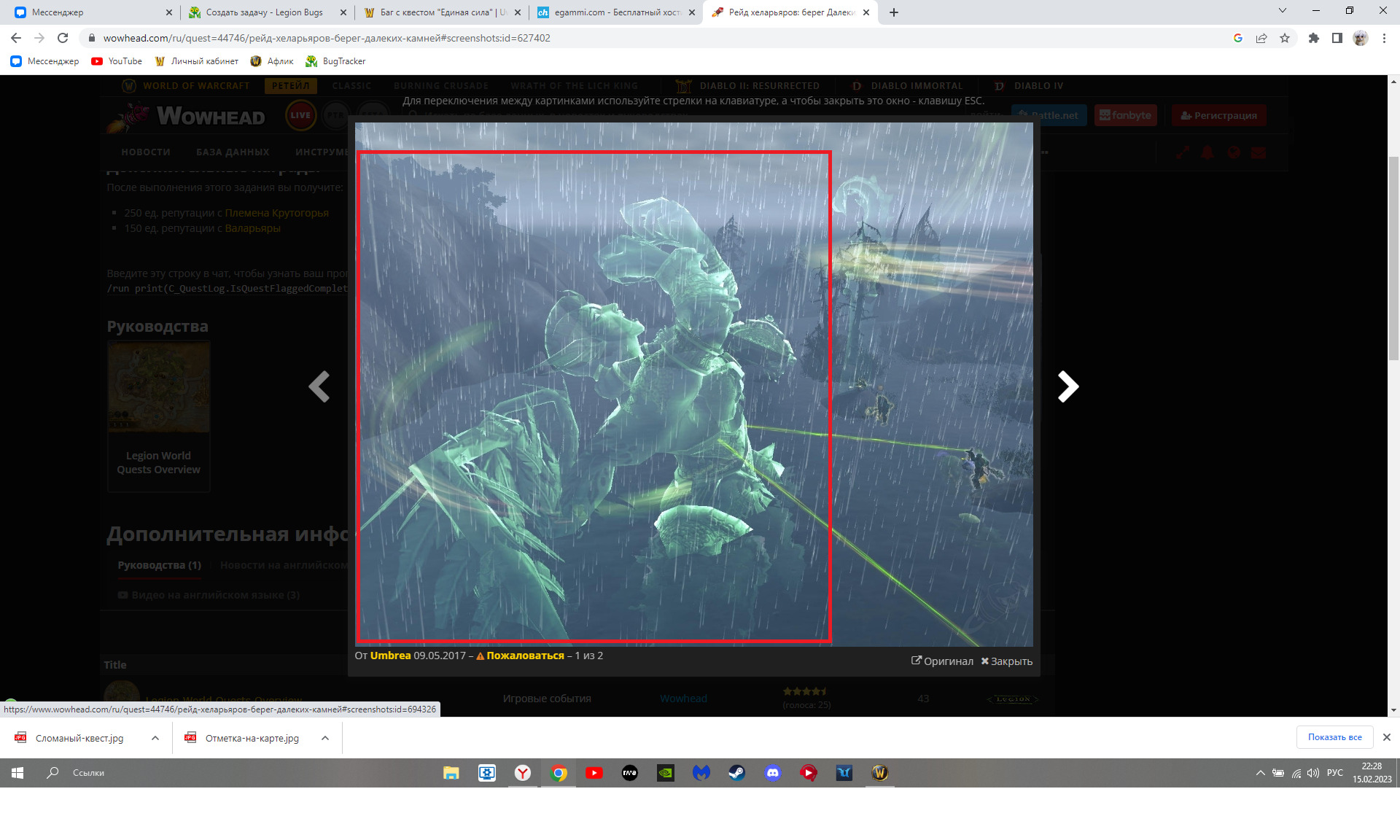
Task: Open Steam from the taskbar
Action: coord(736,773)
